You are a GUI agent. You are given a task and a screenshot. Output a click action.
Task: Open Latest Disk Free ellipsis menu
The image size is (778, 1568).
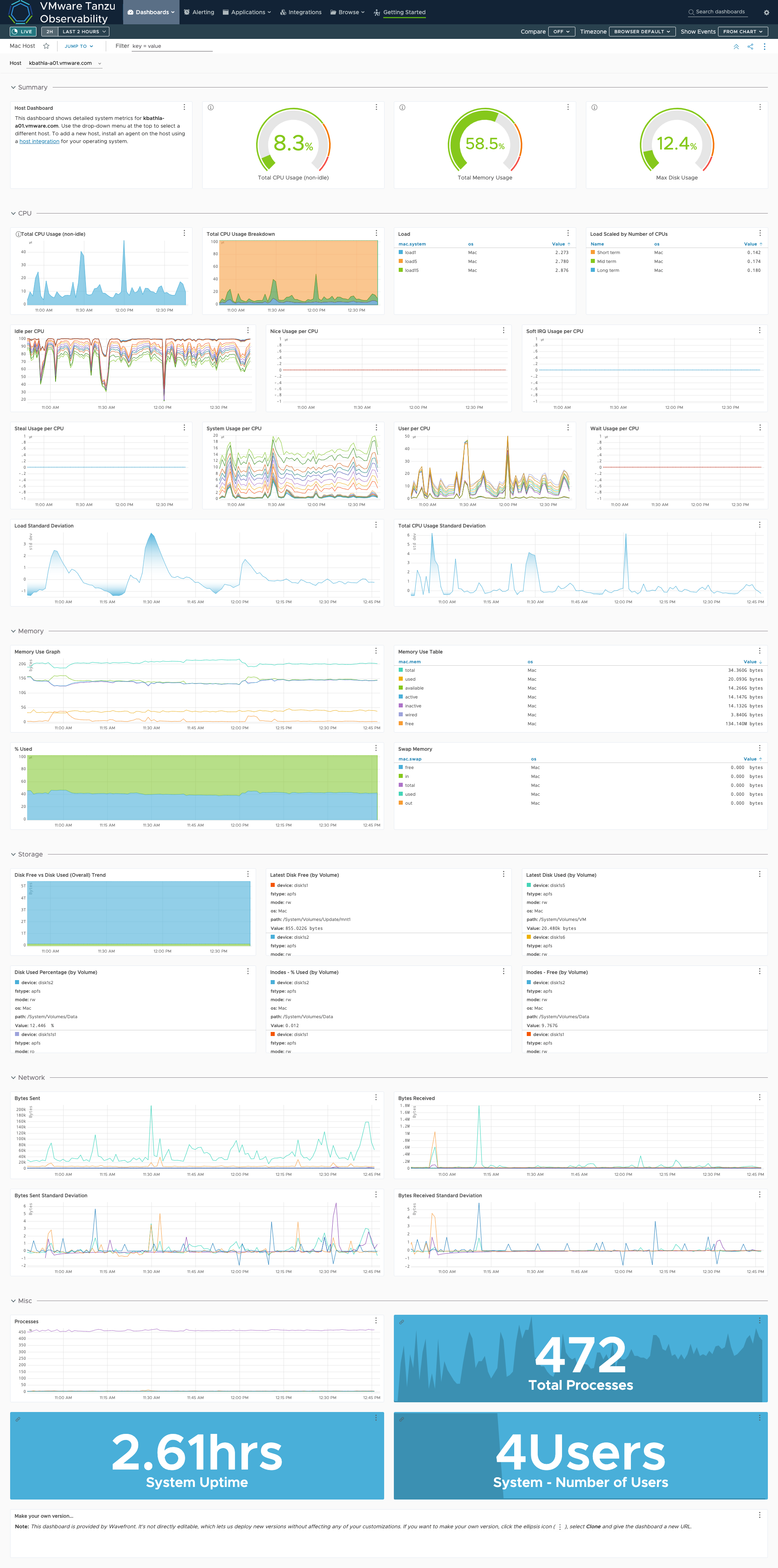coord(503,874)
